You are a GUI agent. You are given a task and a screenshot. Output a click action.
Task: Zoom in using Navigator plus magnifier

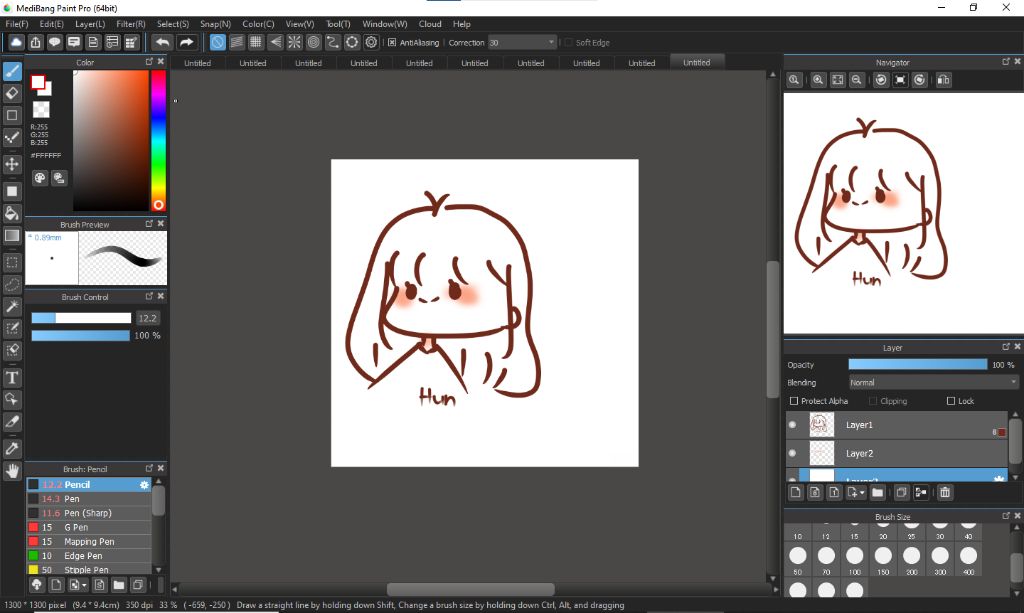(x=818, y=80)
